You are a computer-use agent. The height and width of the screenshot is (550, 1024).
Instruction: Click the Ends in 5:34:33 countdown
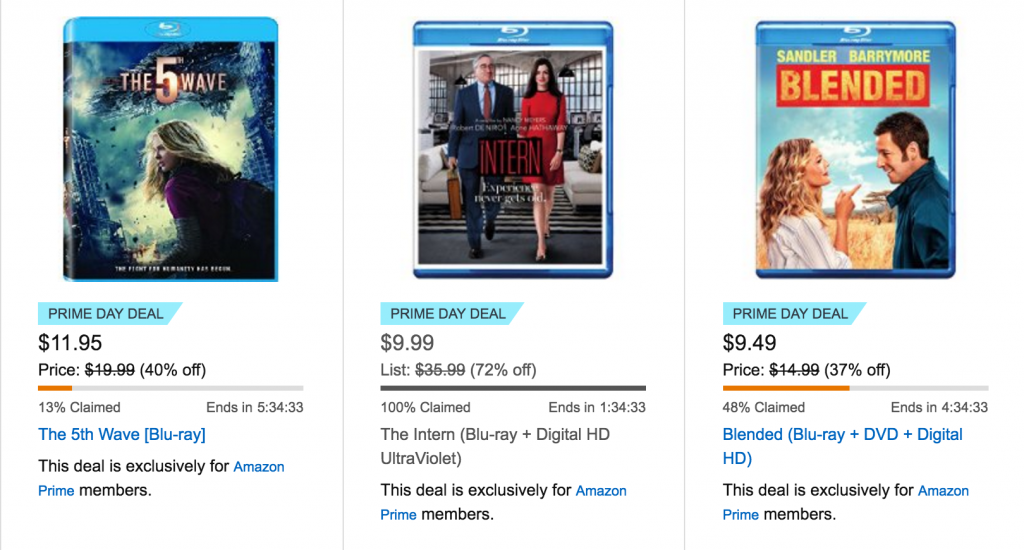pyautogui.click(x=255, y=408)
